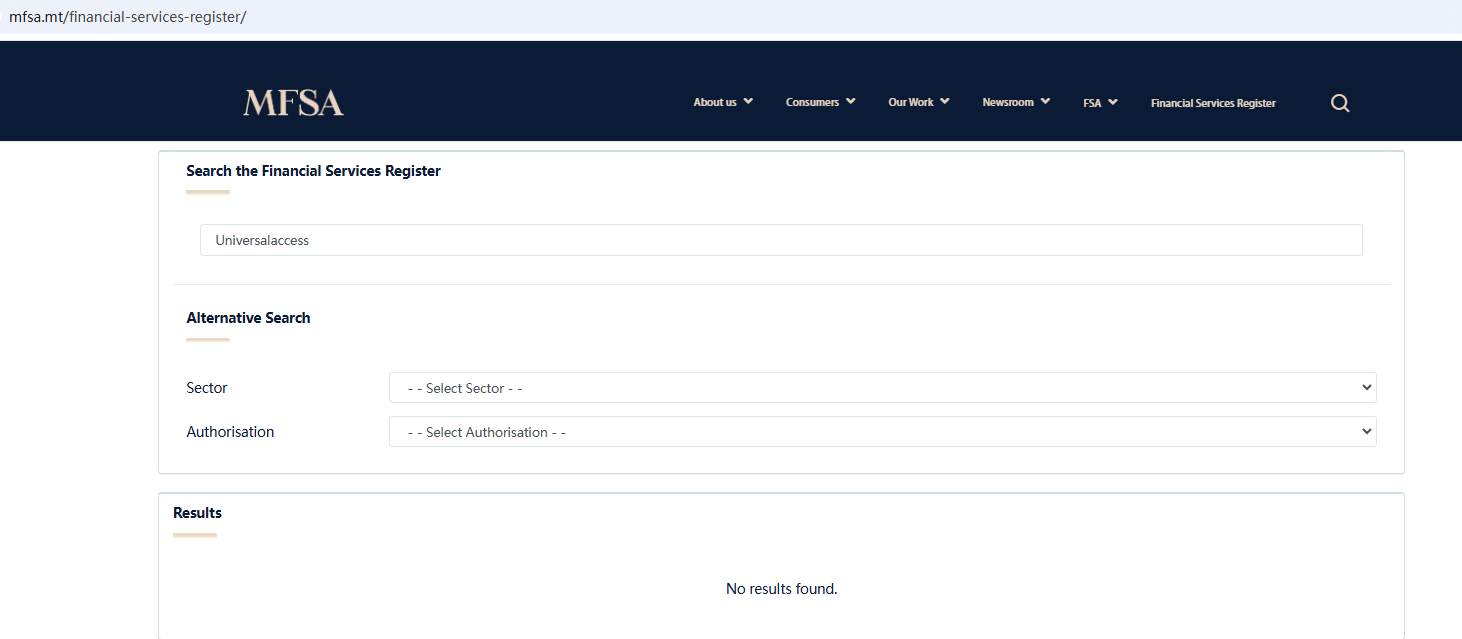Expand the Newsroom chevron arrow
The image size is (1462, 639).
coord(1045,101)
